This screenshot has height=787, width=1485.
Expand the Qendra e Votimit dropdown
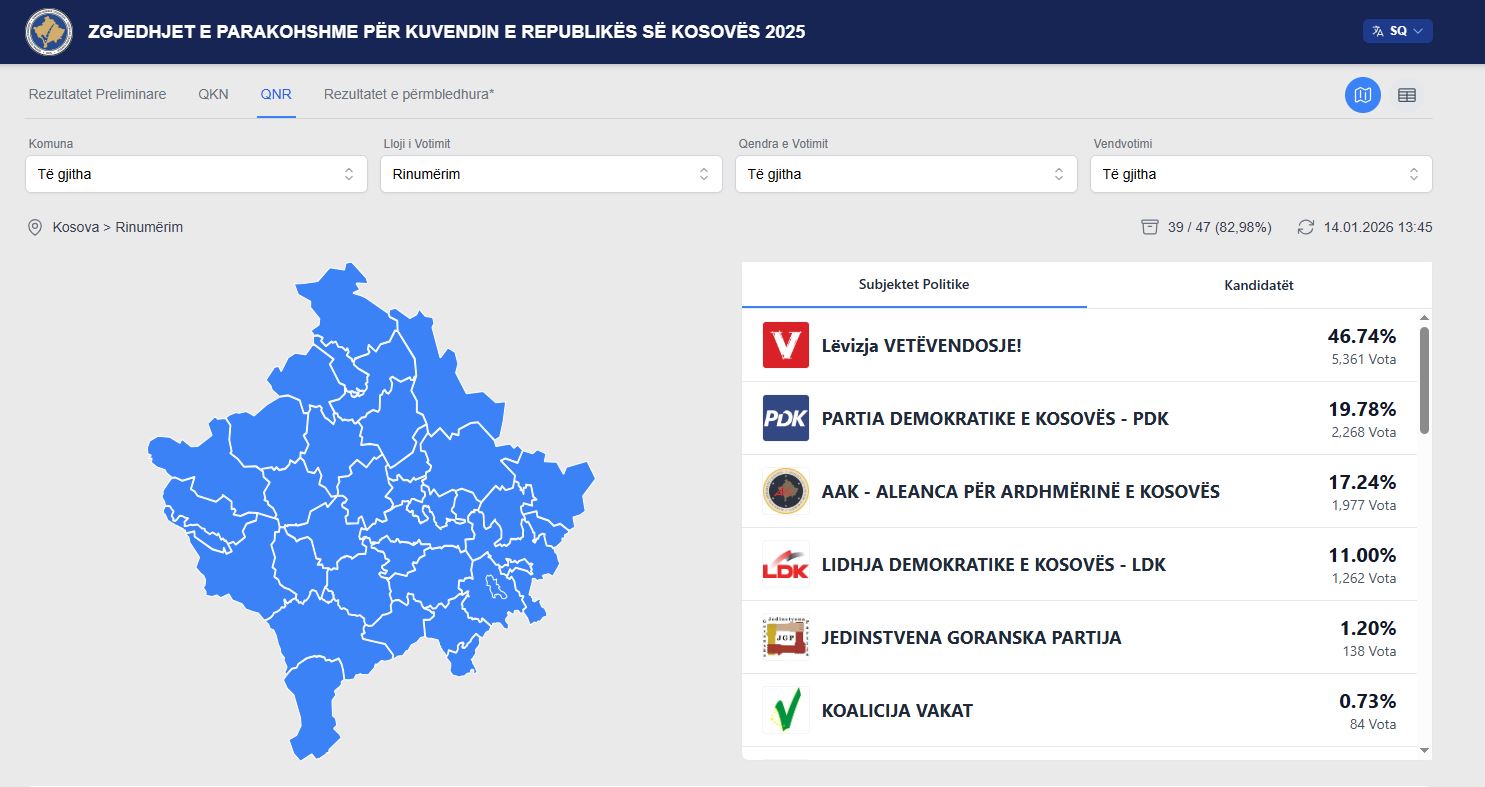[x=905, y=174]
